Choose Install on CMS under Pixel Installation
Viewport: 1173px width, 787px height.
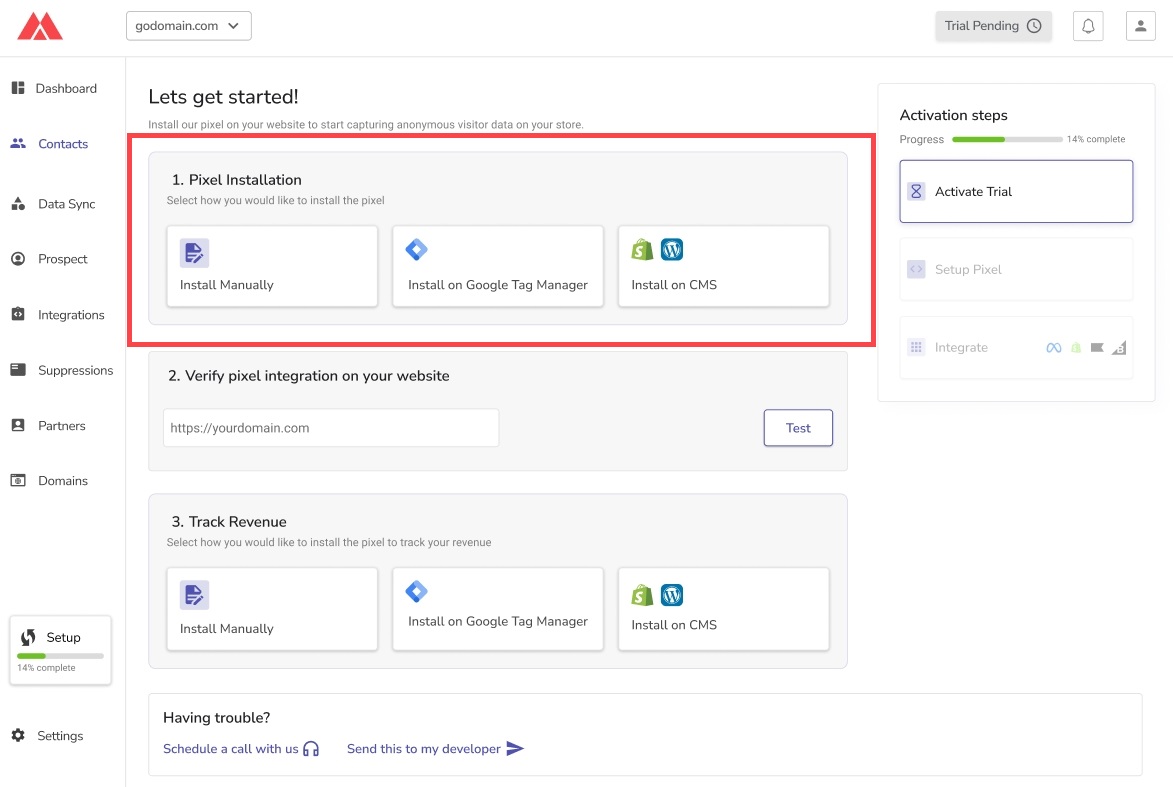[723, 266]
